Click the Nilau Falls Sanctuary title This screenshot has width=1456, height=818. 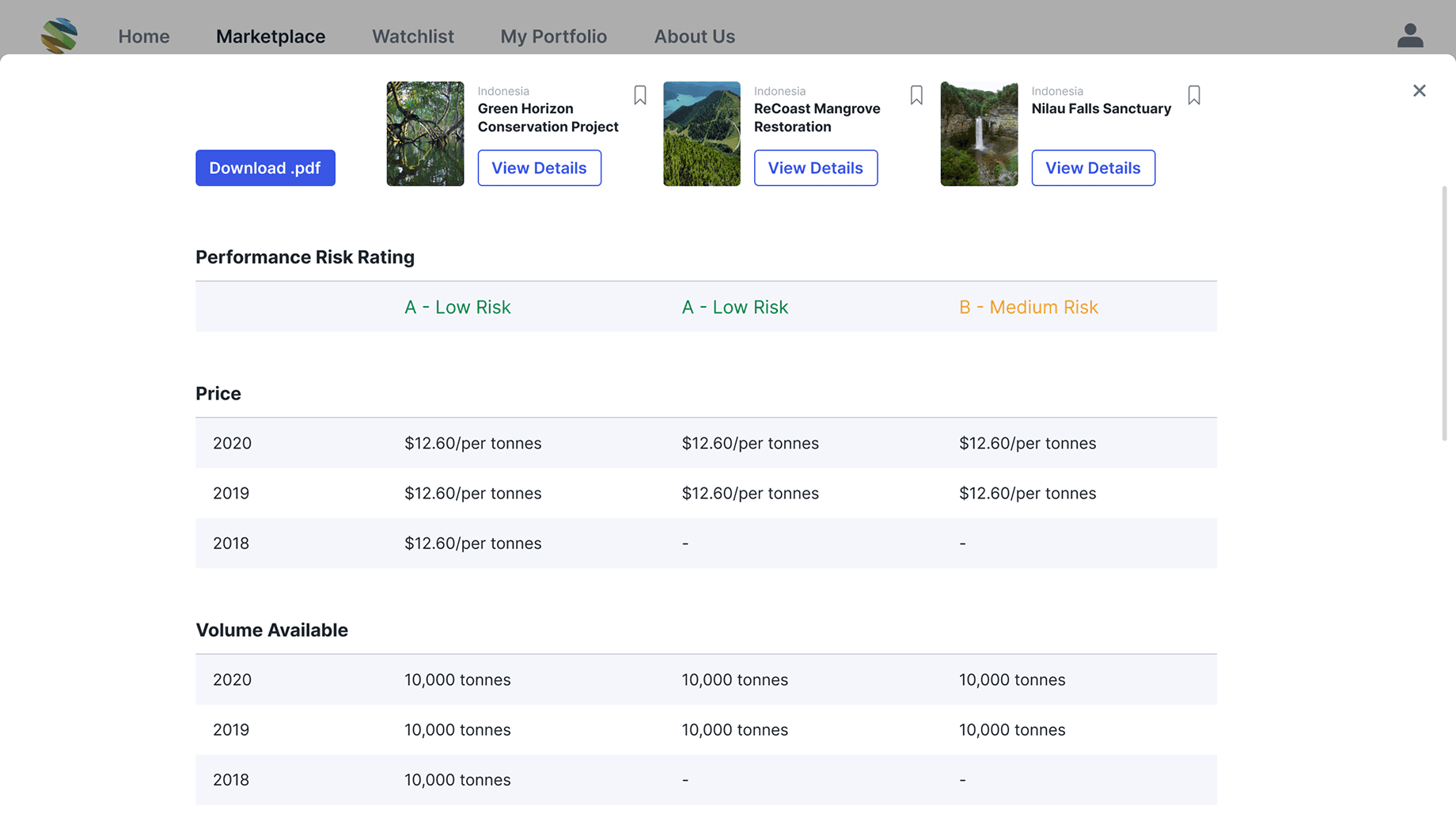point(1101,108)
